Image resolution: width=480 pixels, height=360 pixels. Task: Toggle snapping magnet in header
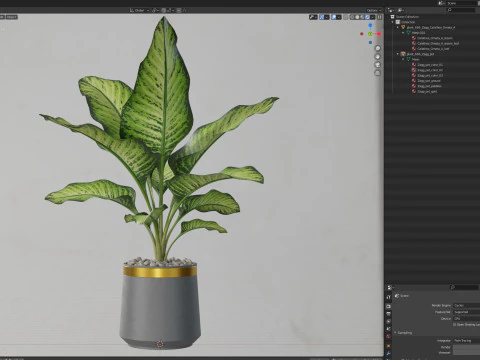164,10
